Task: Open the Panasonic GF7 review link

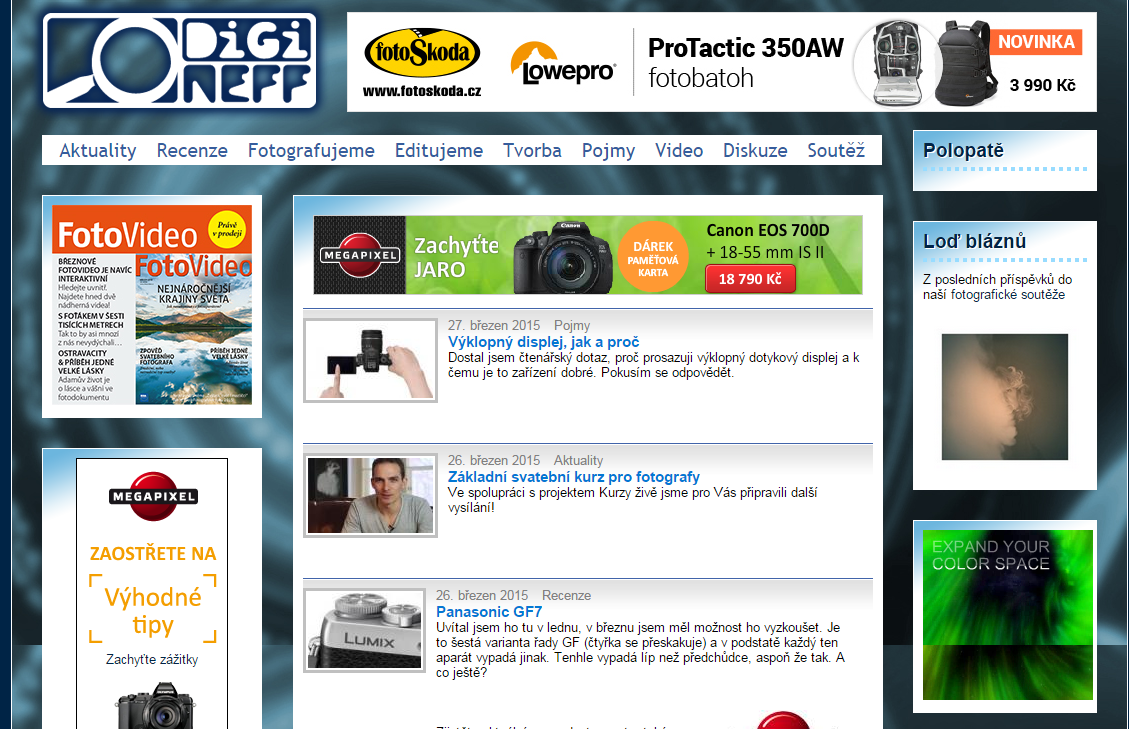Action: click(489, 612)
